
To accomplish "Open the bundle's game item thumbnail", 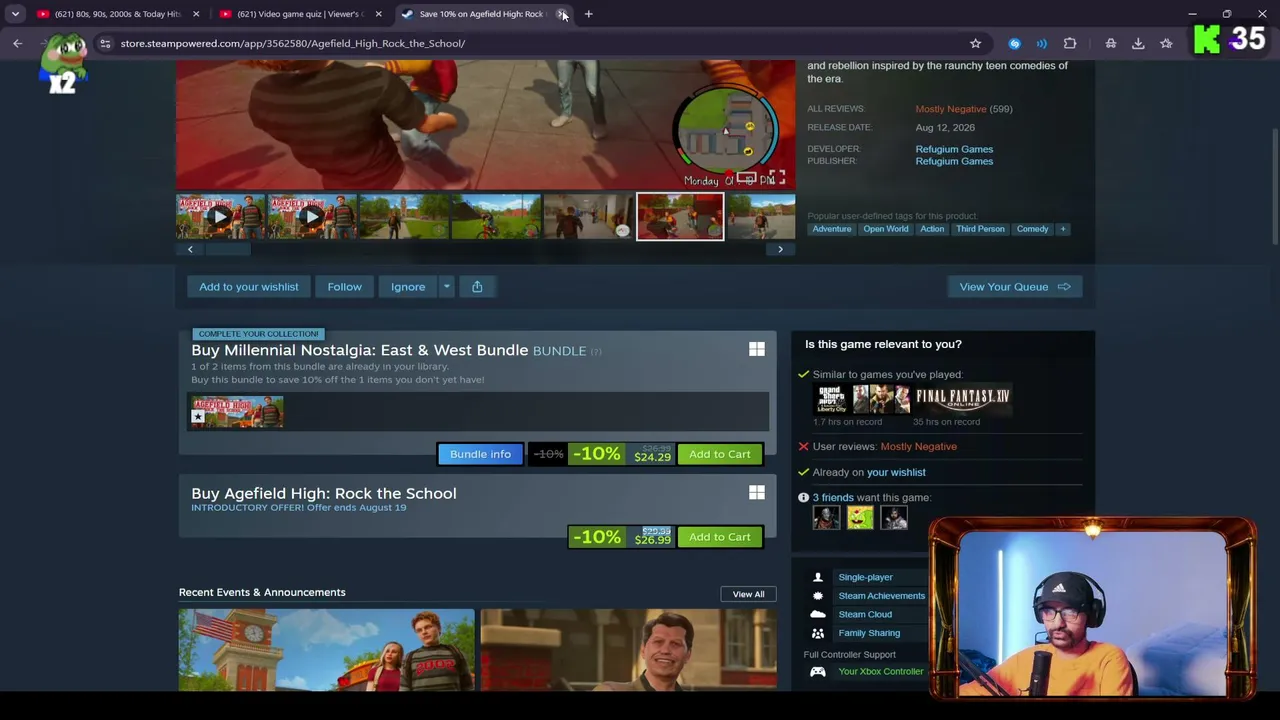I will click(x=237, y=412).
